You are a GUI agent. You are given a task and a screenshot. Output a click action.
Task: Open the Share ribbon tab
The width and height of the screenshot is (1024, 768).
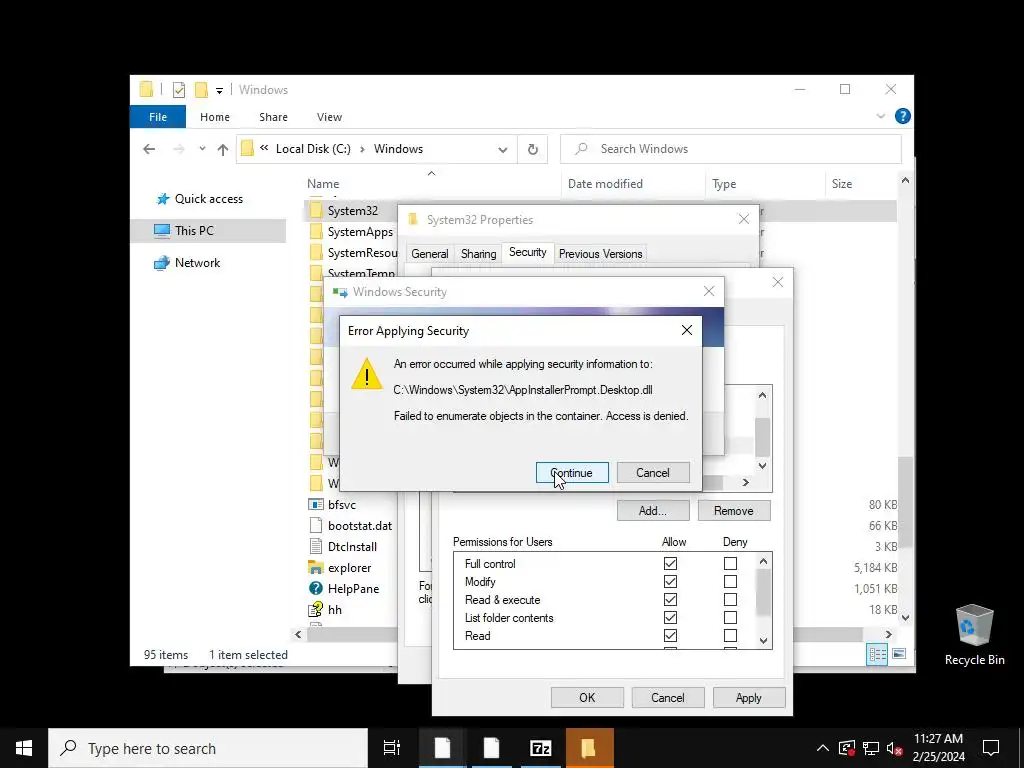273,117
